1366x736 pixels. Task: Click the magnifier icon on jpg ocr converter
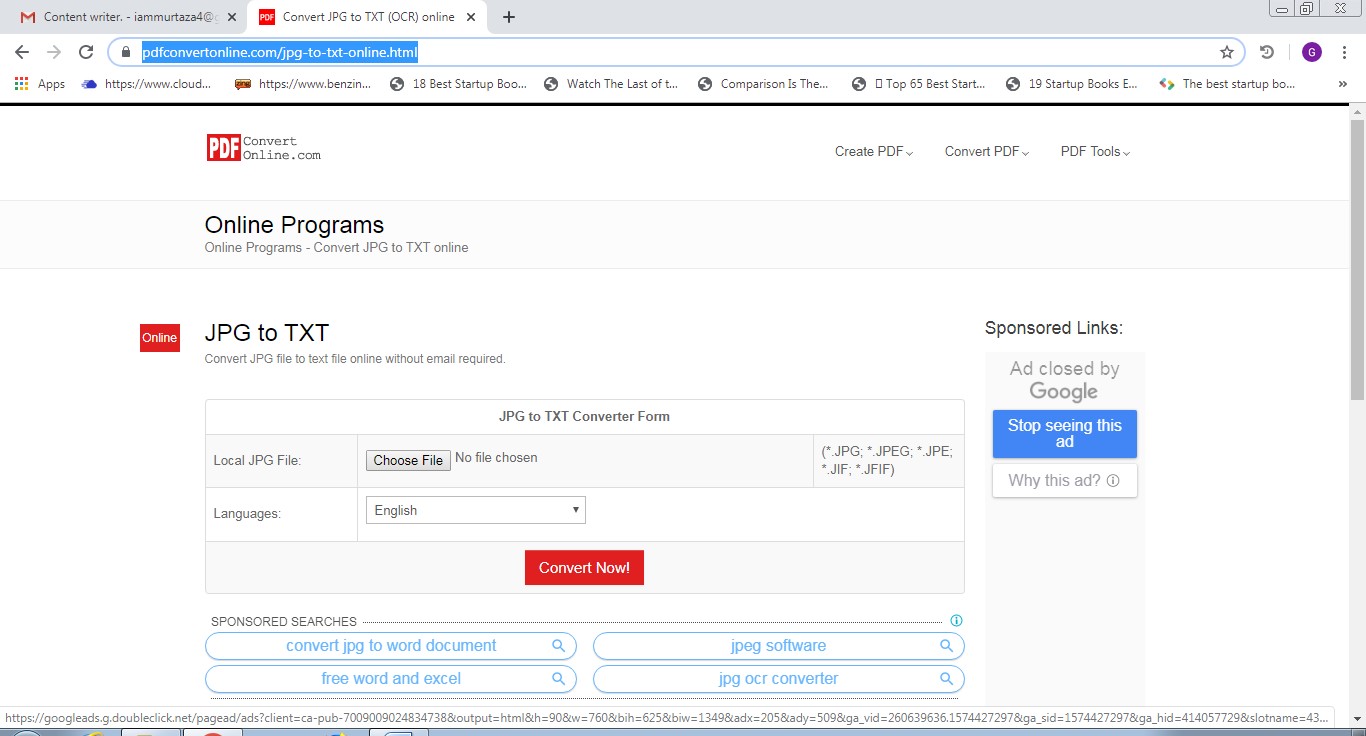click(946, 679)
